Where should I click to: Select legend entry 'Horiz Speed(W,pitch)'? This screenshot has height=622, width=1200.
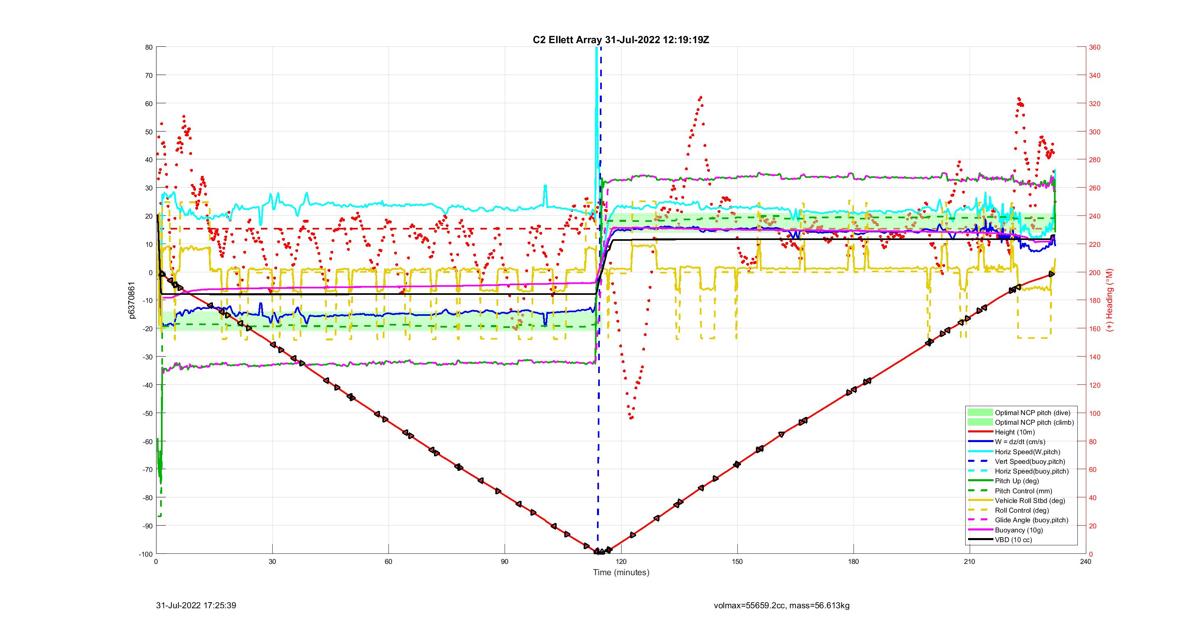click(x=1030, y=451)
